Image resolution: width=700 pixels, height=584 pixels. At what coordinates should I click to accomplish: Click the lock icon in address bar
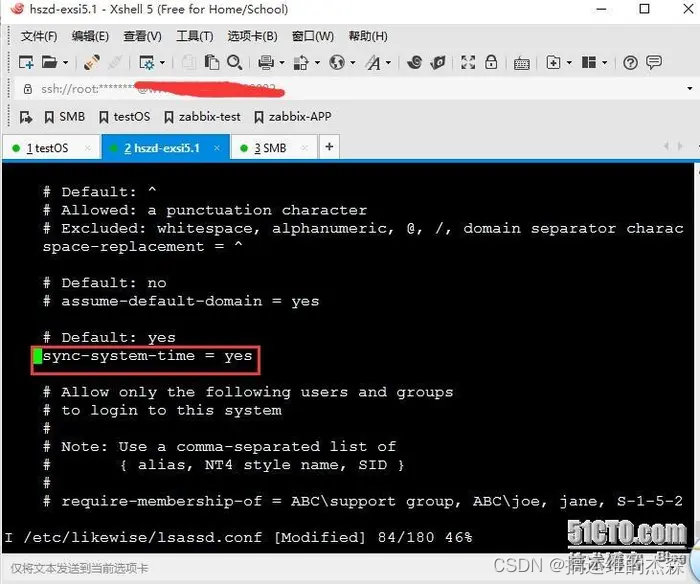(x=28, y=89)
